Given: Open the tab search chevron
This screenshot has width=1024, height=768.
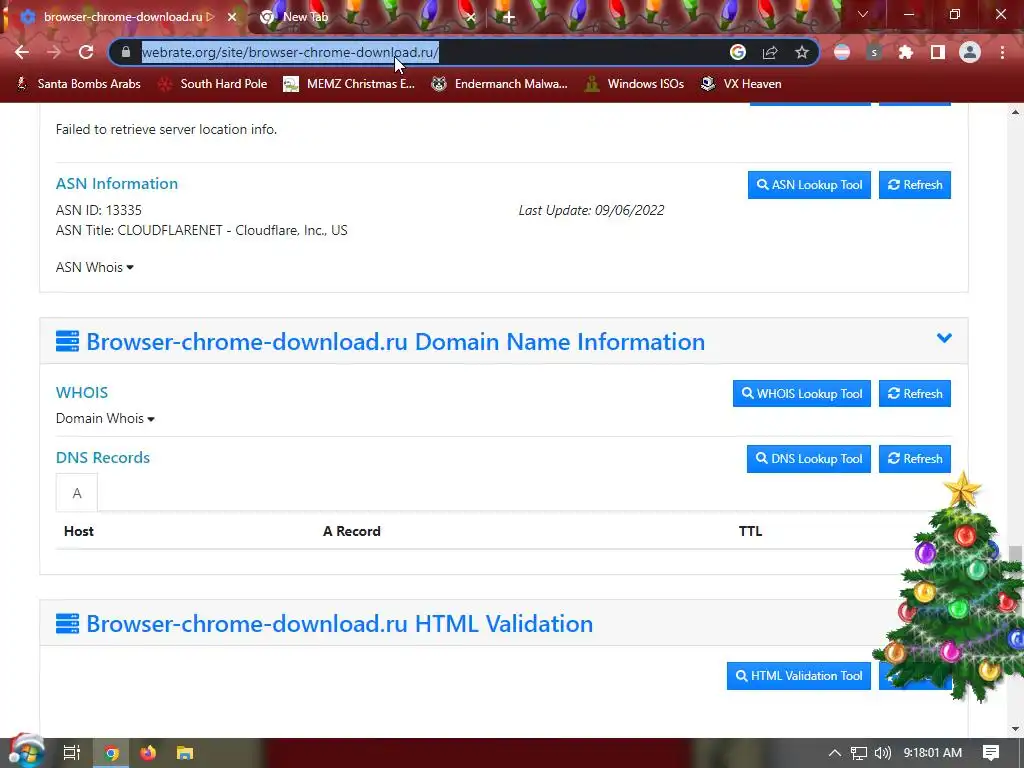Looking at the screenshot, I should point(863,14).
